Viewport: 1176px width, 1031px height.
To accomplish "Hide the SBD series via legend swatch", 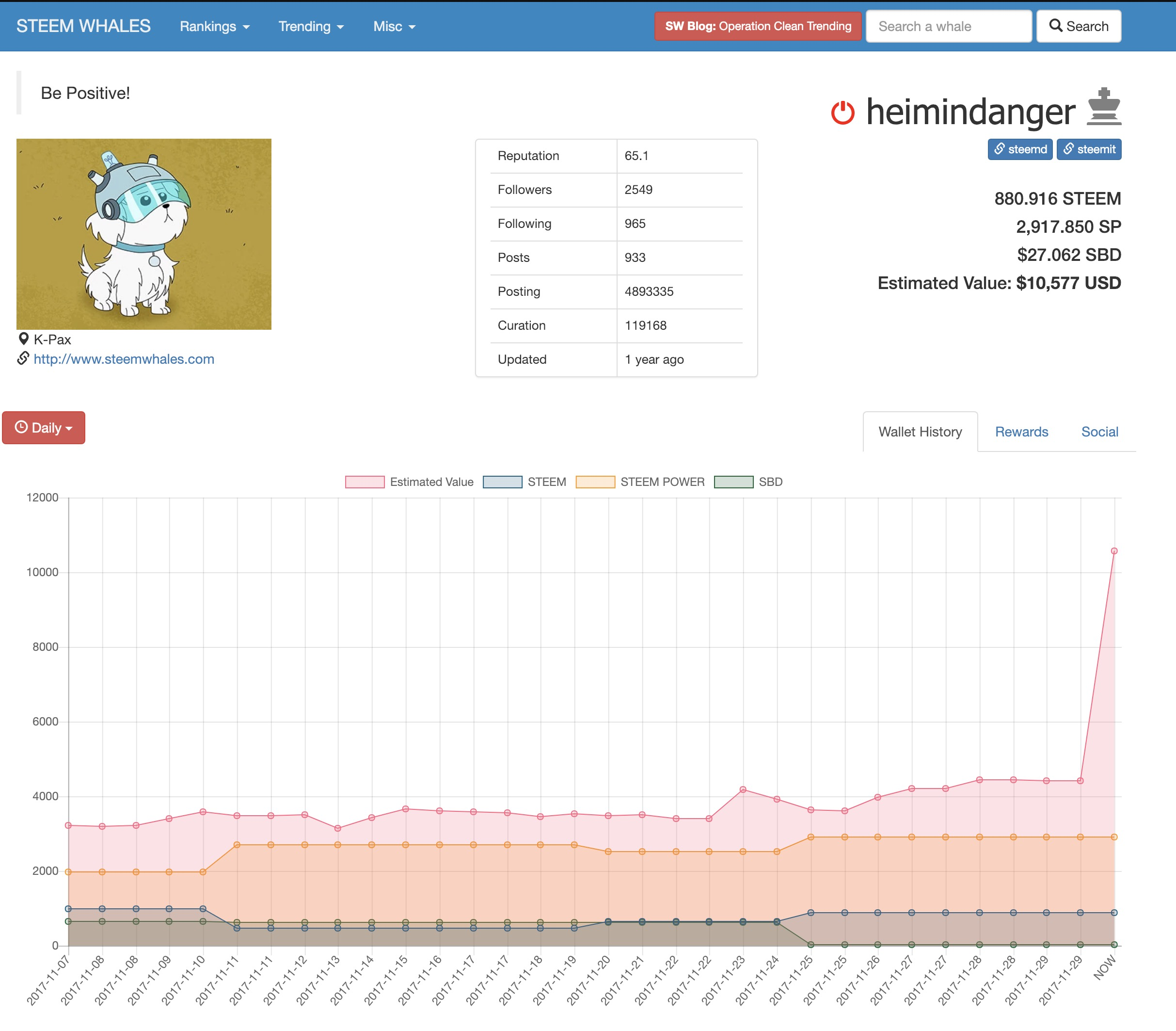I will click(733, 482).
